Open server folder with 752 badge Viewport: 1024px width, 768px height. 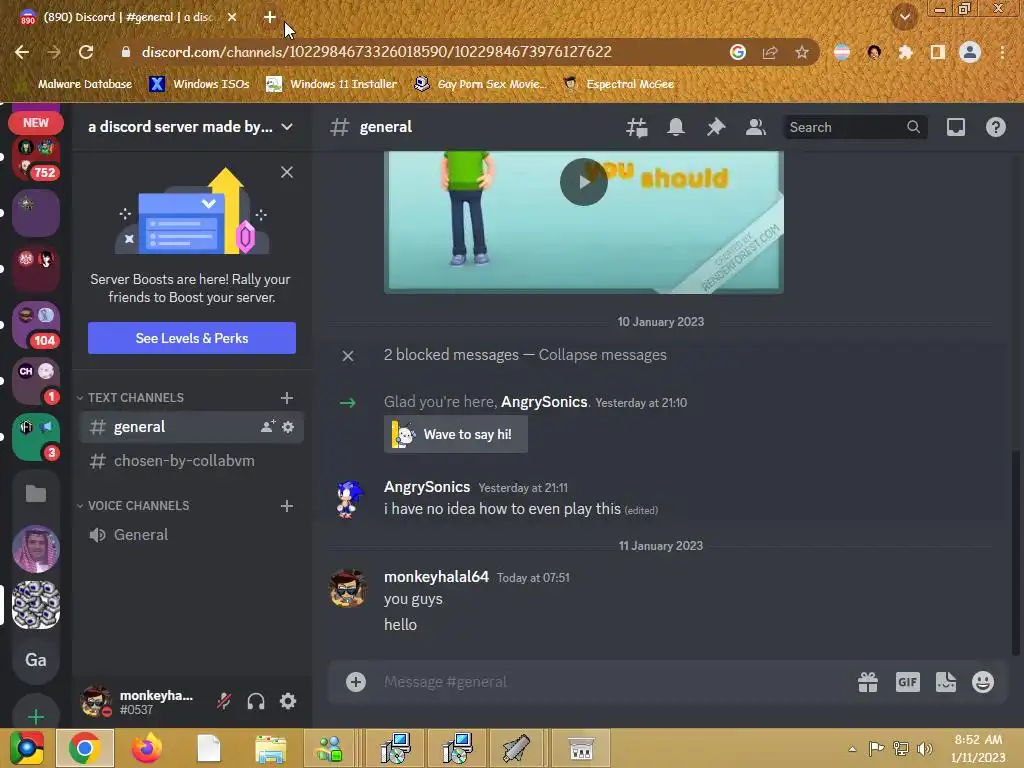tap(36, 158)
